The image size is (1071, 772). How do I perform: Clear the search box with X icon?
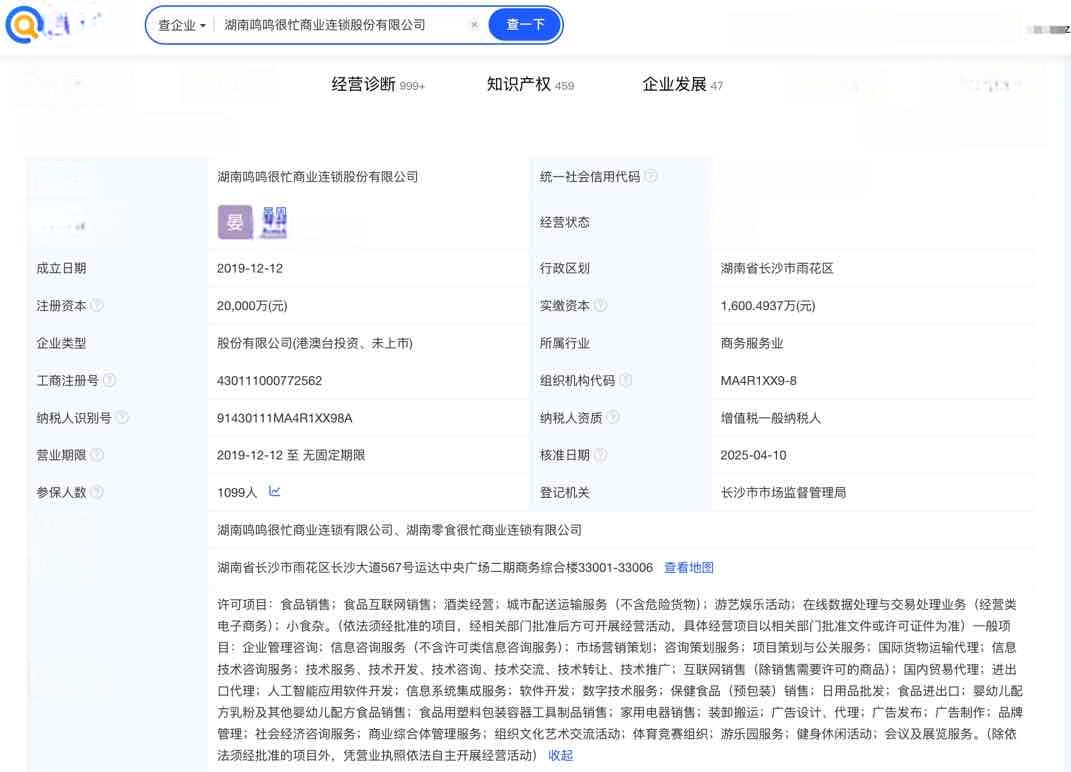(x=474, y=25)
